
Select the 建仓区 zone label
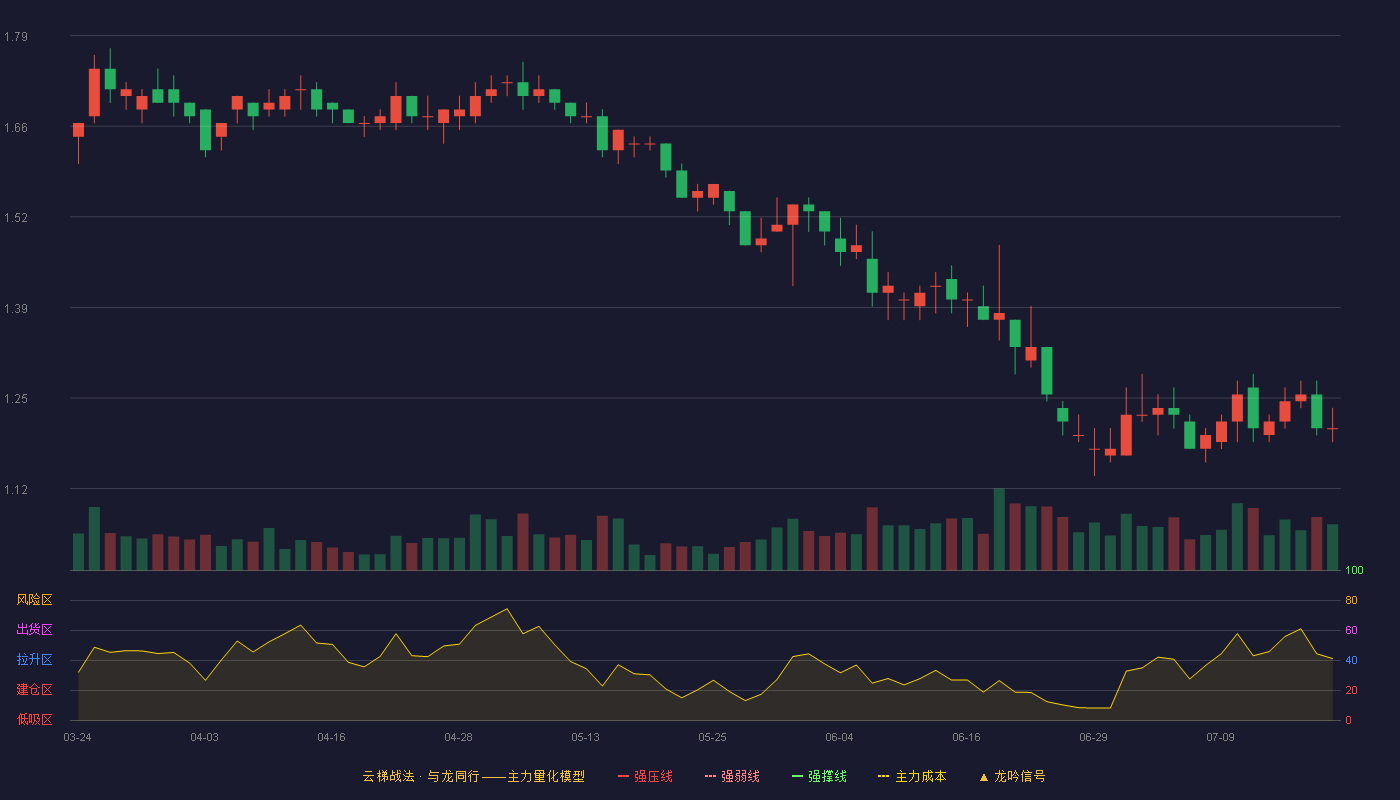pos(34,690)
